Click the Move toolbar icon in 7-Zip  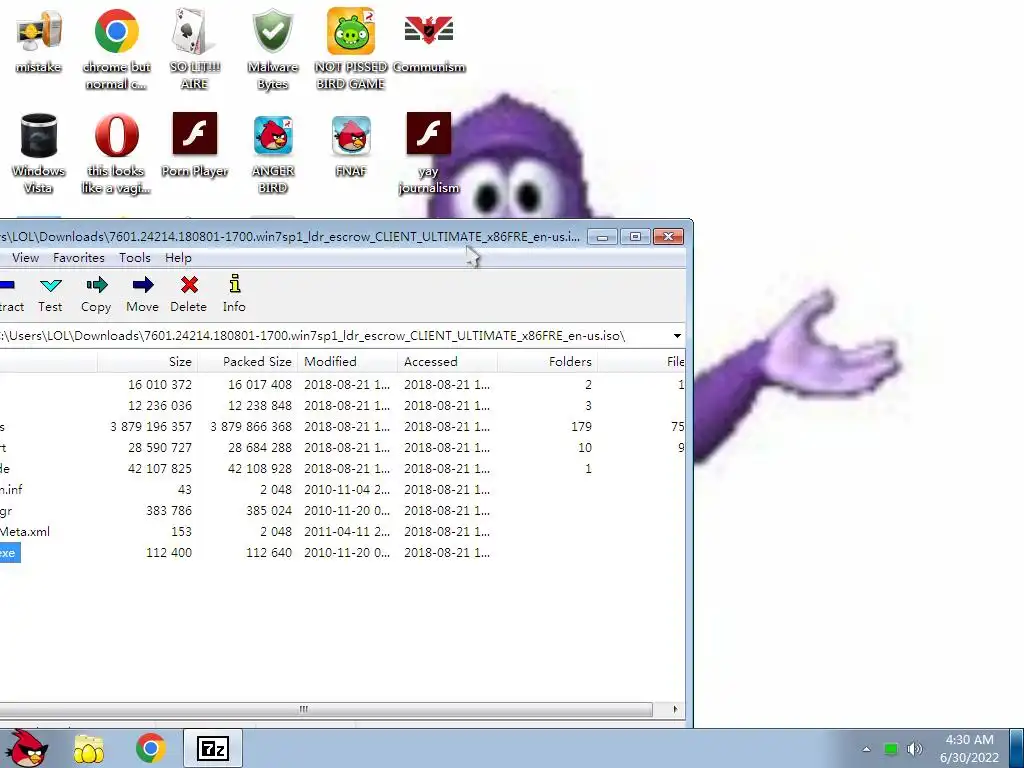(x=142, y=294)
